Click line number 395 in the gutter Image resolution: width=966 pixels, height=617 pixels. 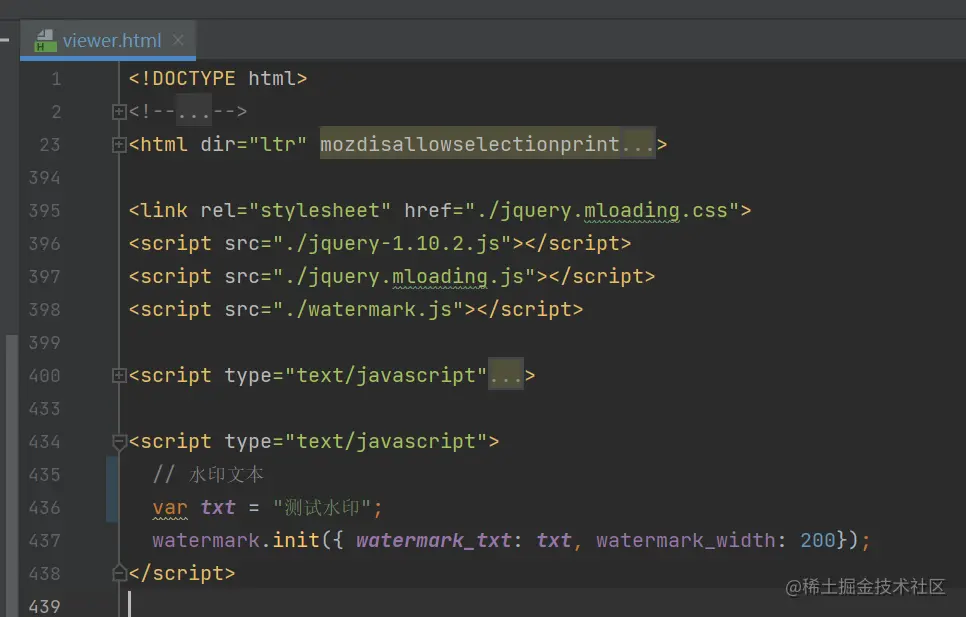click(44, 211)
